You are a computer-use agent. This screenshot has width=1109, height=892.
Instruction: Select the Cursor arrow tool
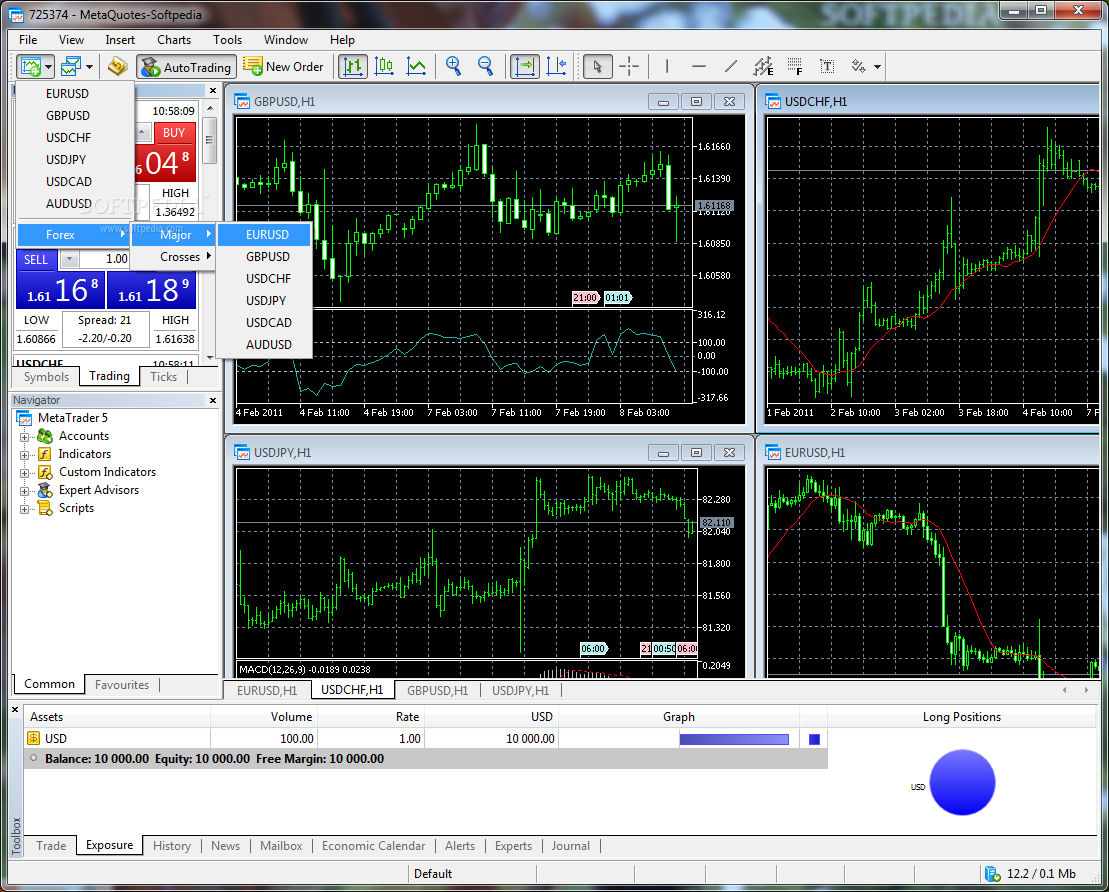coord(598,66)
